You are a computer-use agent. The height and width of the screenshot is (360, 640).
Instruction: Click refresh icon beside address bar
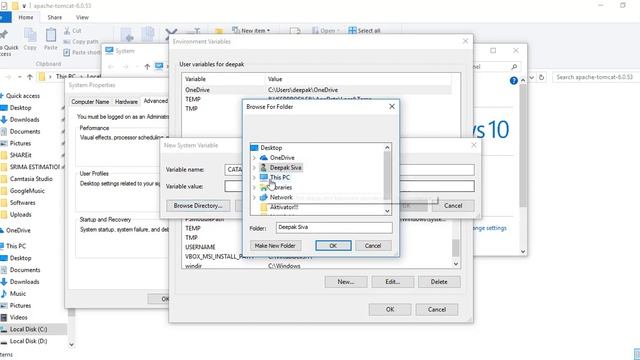coord(542,77)
